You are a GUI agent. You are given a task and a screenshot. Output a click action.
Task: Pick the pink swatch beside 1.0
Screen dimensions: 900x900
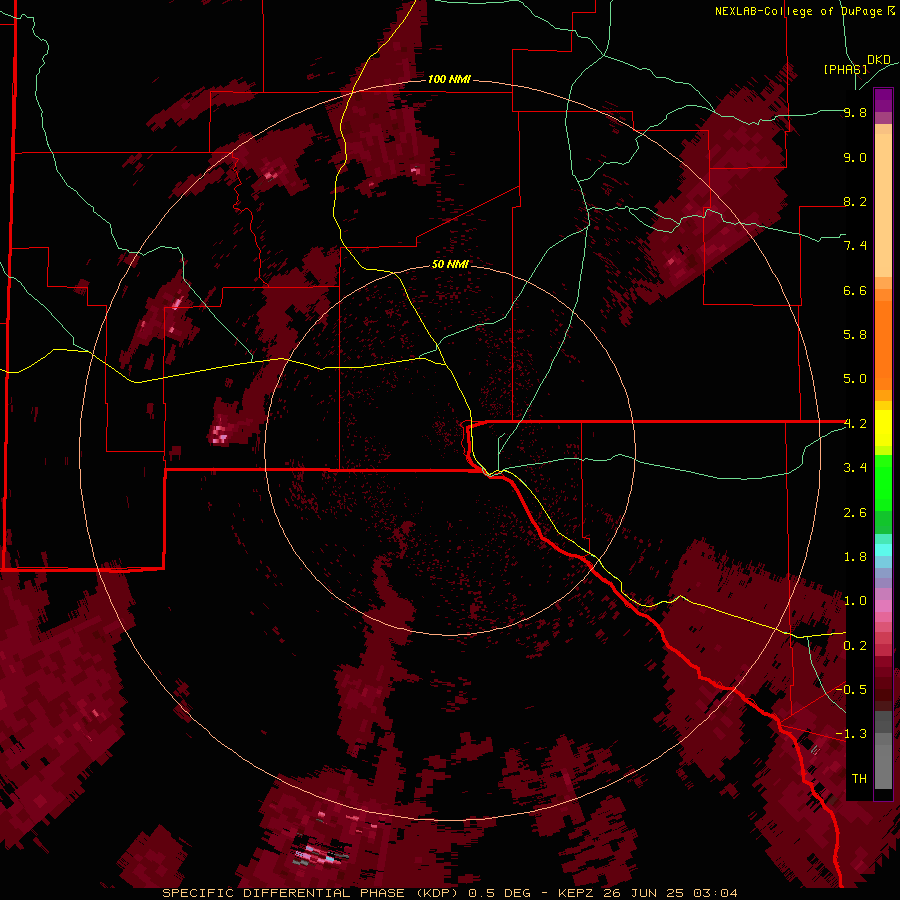coord(883,606)
